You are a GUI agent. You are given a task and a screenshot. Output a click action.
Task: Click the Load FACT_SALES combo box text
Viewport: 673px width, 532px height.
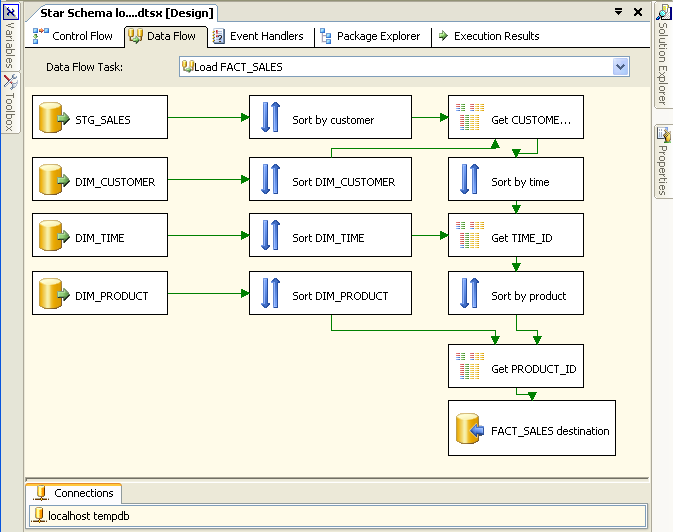pyautogui.click(x=238, y=67)
